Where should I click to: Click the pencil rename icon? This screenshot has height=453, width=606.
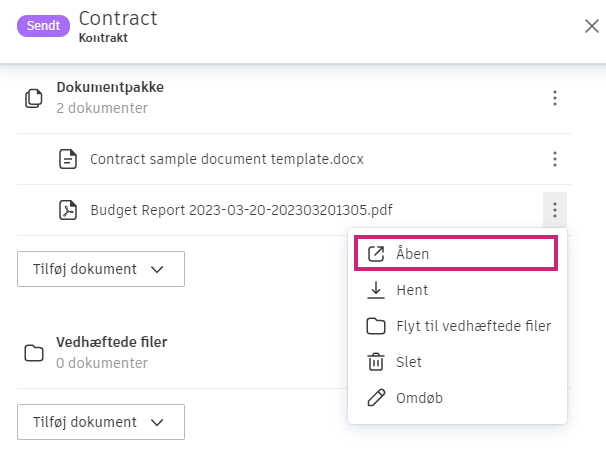click(x=376, y=397)
